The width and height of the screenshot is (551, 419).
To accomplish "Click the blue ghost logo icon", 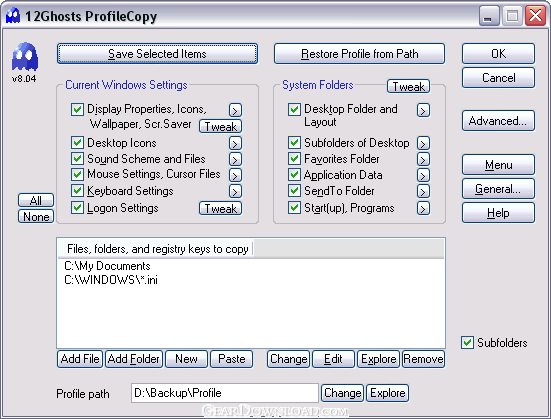I will [25, 56].
